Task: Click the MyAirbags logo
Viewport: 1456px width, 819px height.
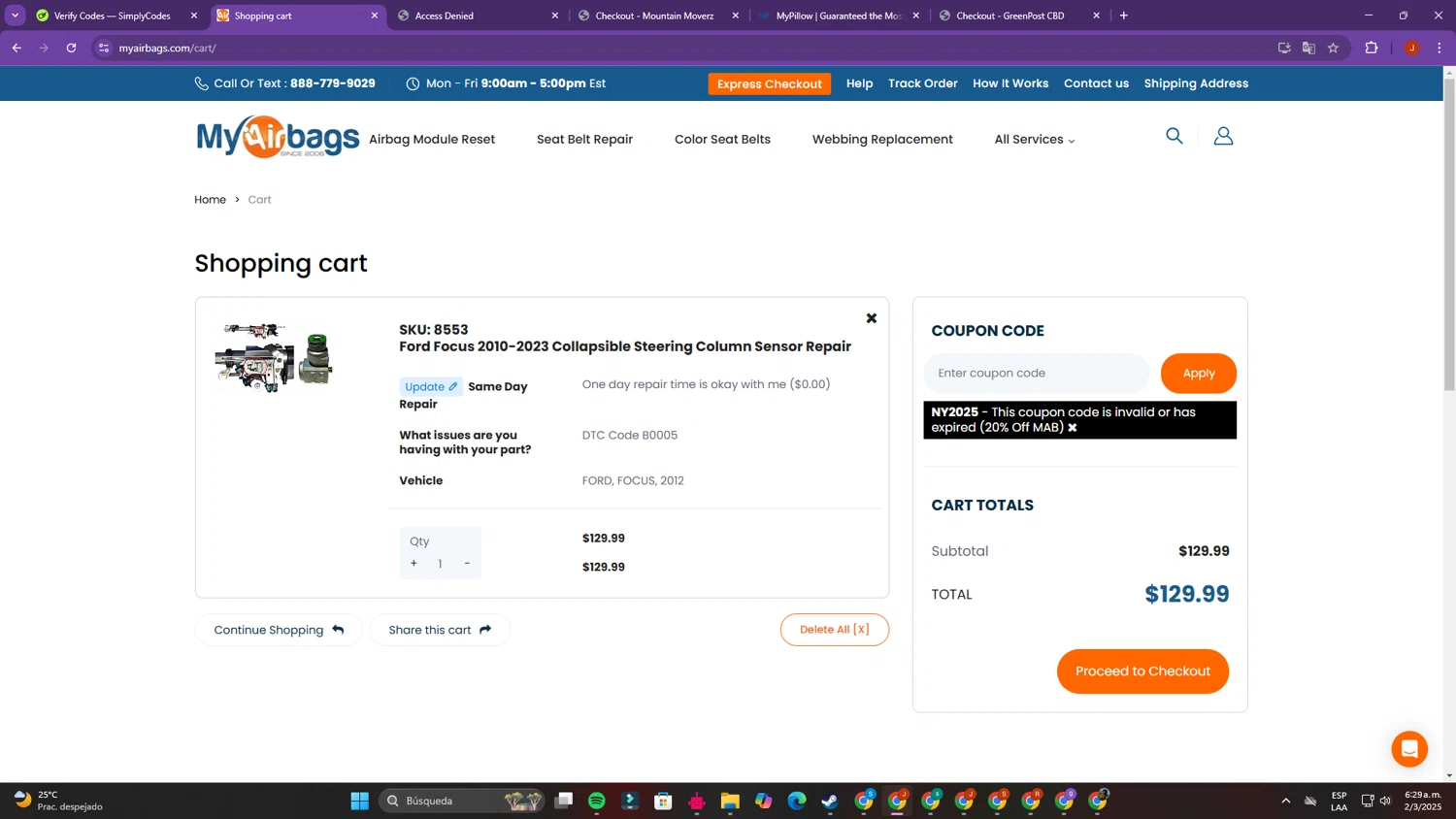Action: 278,138
